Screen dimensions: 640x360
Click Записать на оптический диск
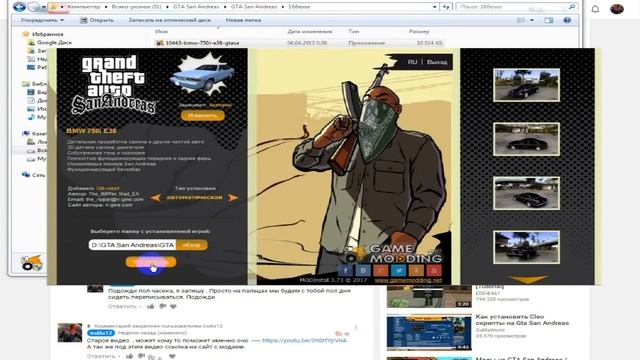click(169, 20)
